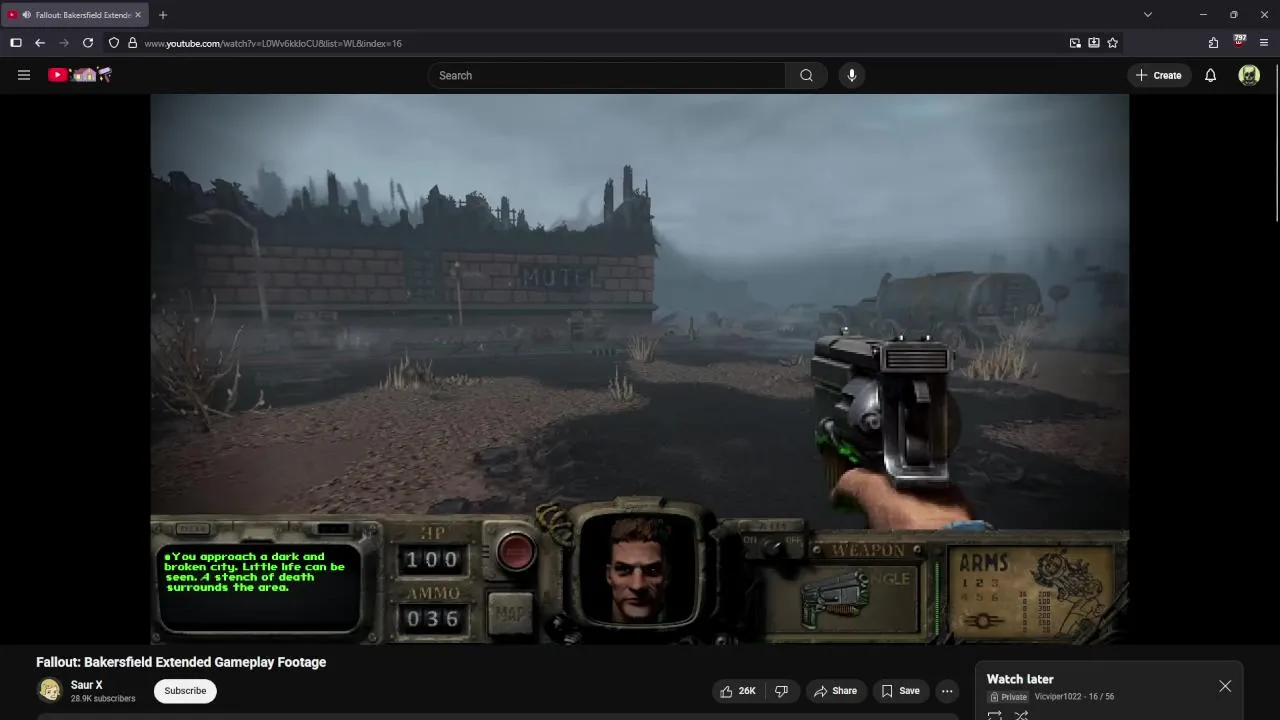This screenshot has width=1280, height=720.
Task: Mute tab via the speaker icon
Action: point(25,15)
